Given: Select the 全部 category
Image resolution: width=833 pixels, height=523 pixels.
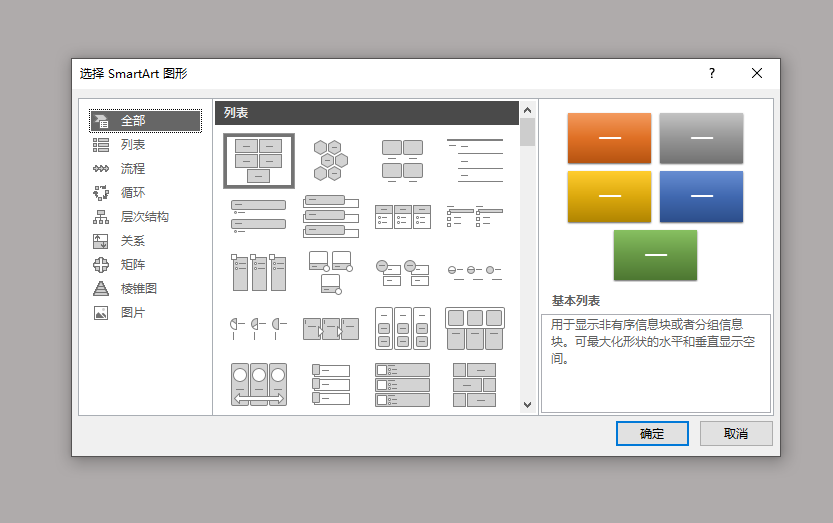Looking at the screenshot, I should 145,121.
